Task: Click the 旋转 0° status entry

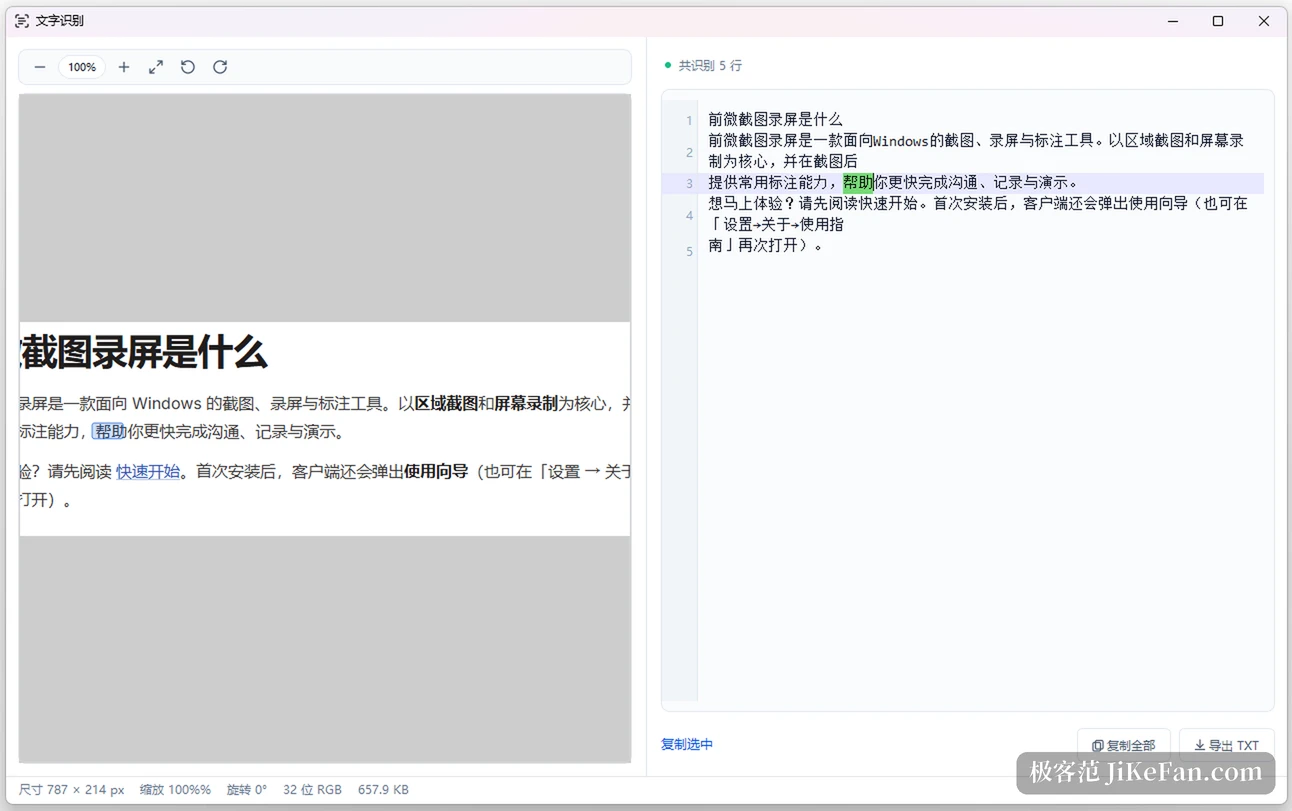Action: click(247, 790)
